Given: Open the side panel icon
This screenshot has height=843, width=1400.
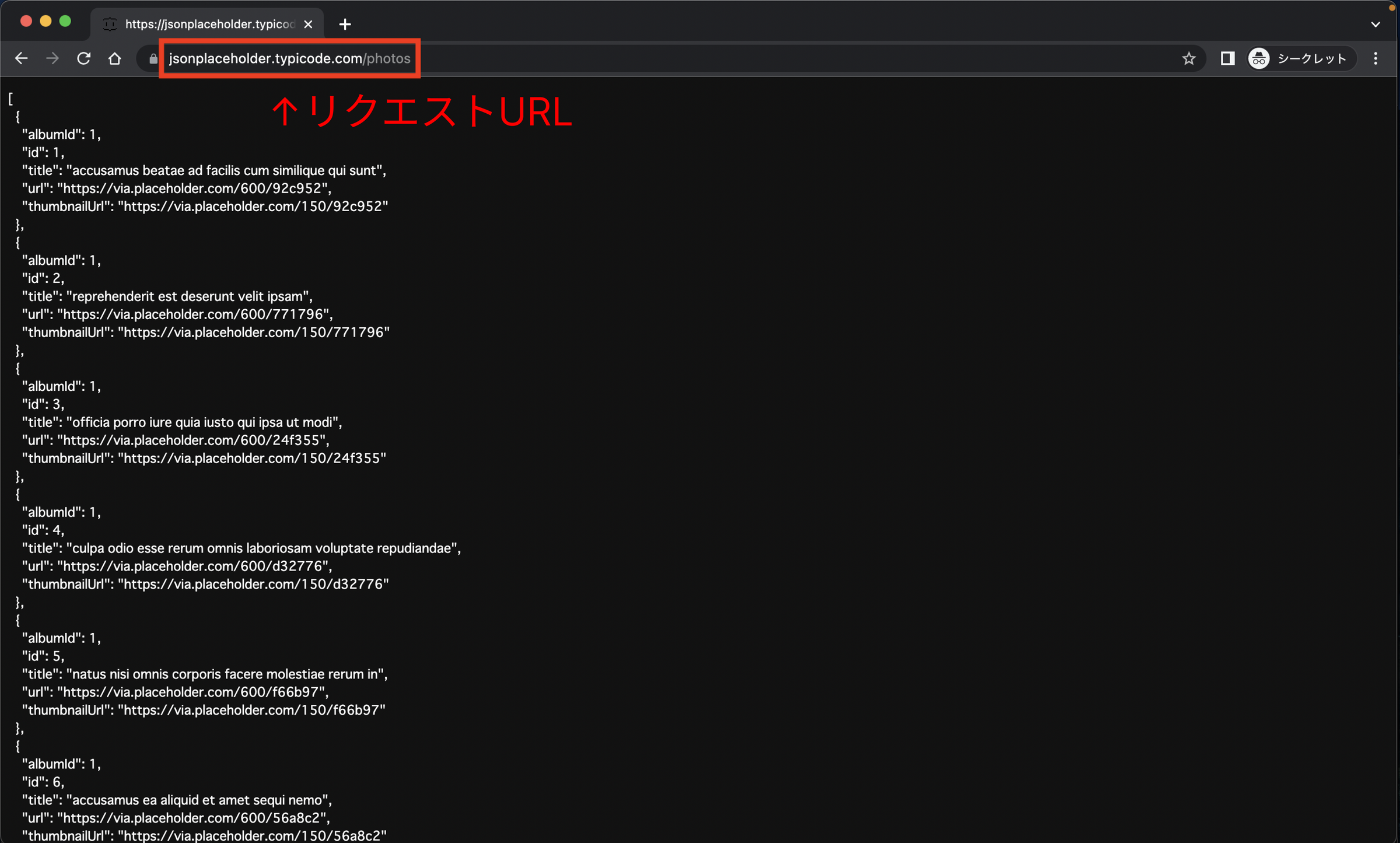Looking at the screenshot, I should 1227,58.
